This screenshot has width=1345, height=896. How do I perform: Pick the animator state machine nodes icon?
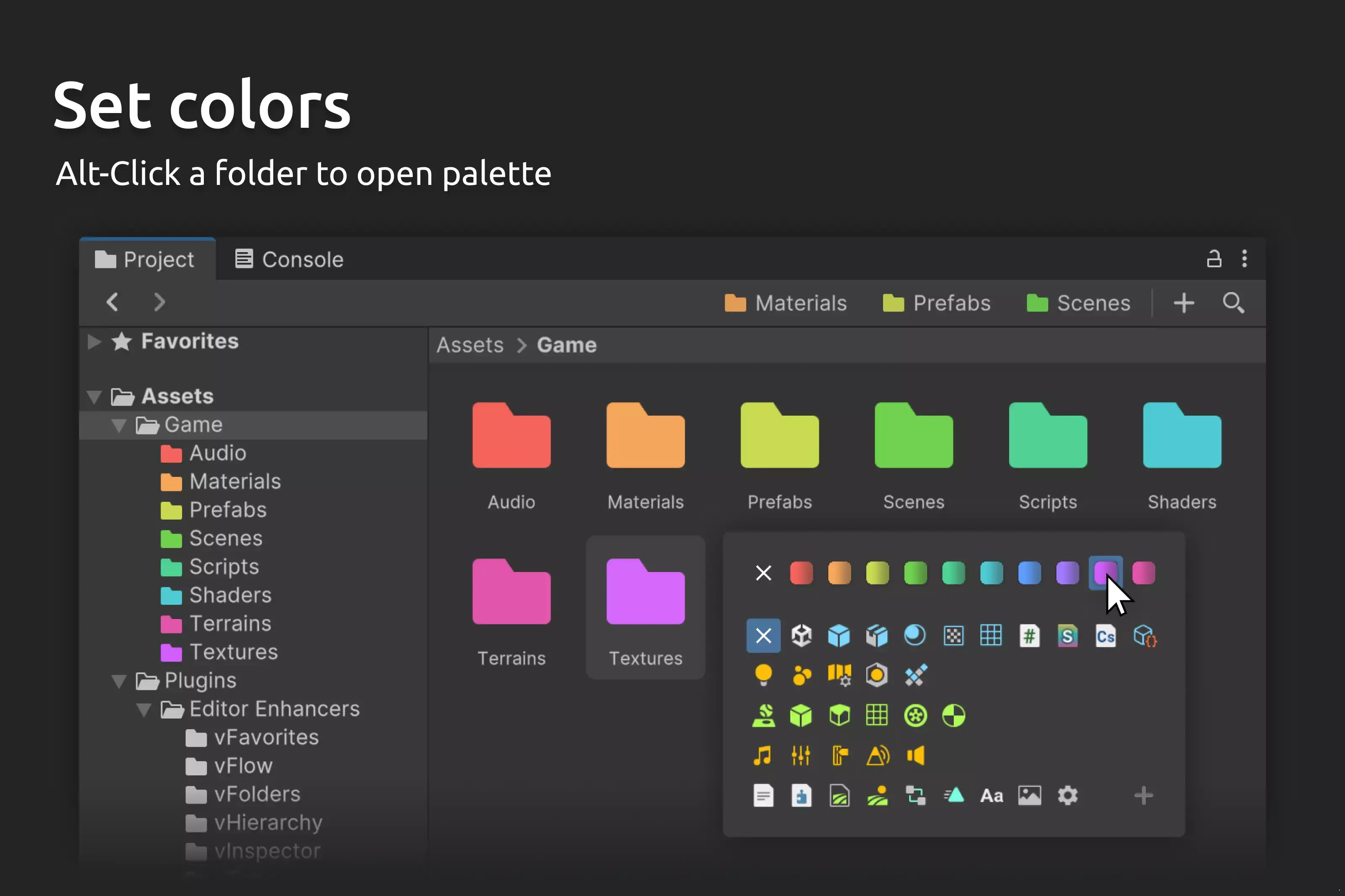(x=915, y=796)
